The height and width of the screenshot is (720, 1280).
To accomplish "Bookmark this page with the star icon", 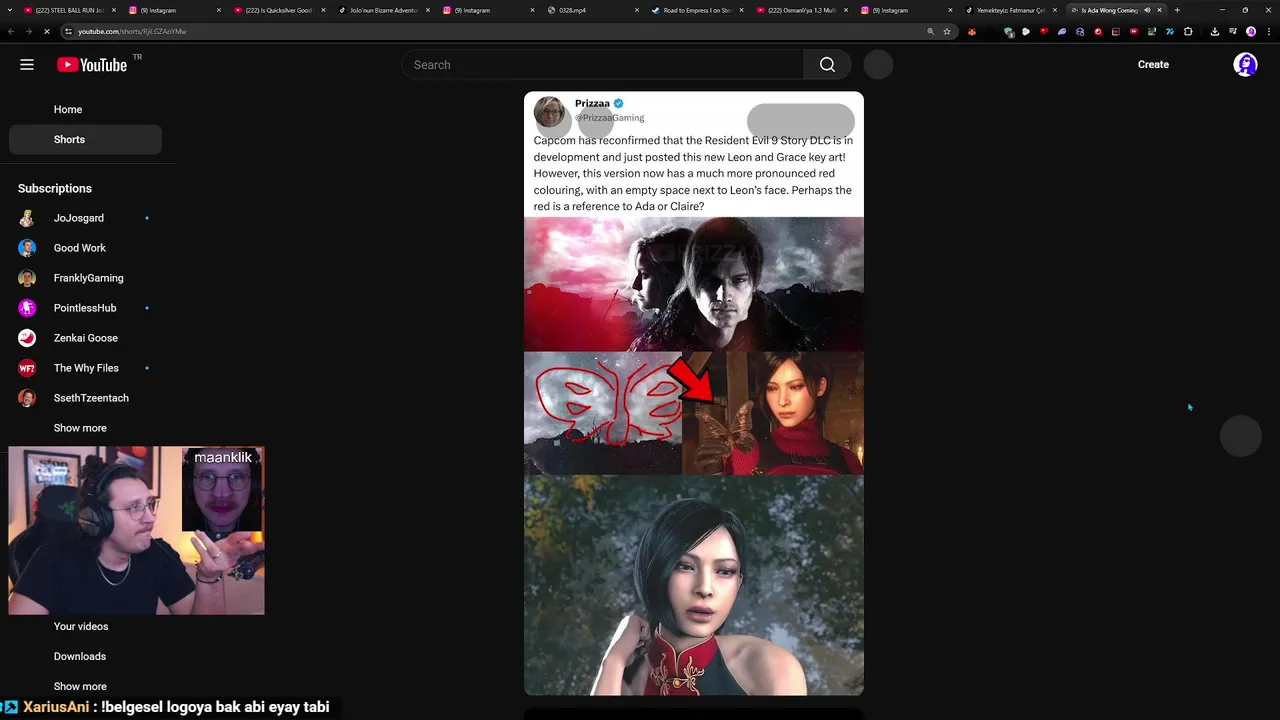I will coord(947,31).
